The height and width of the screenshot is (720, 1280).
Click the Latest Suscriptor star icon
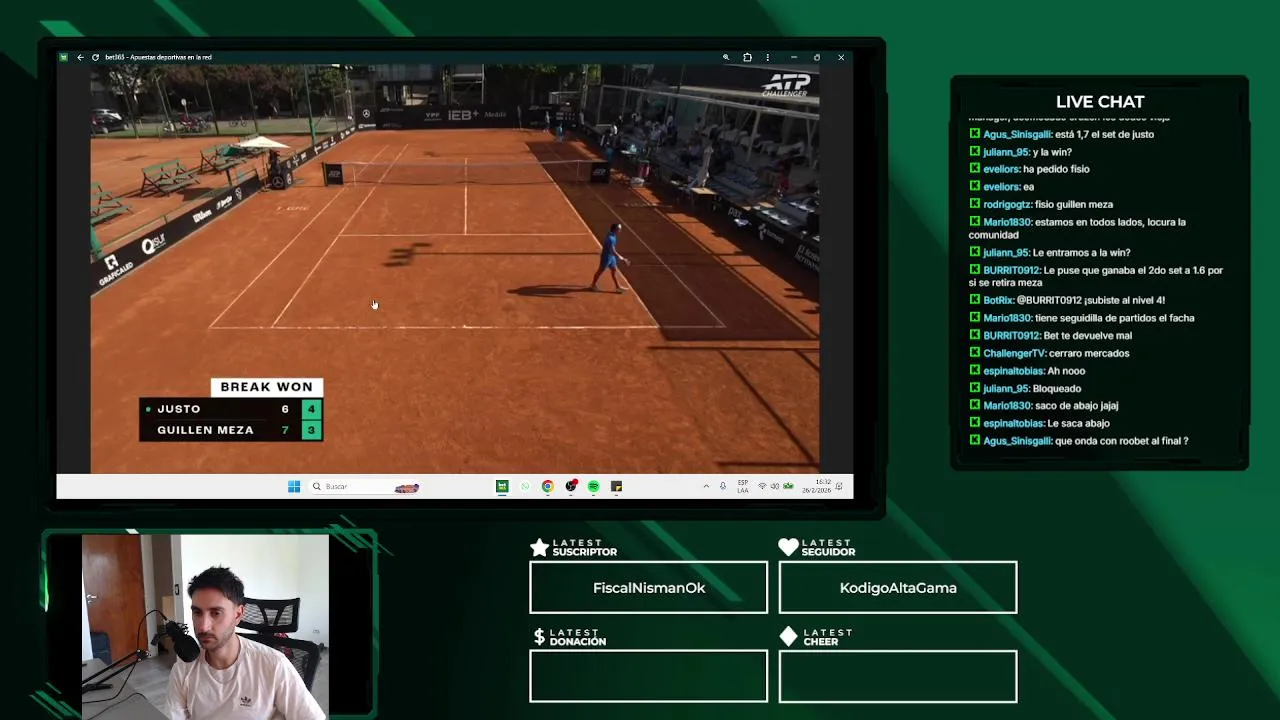pyautogui.click(x=539, y=547)
